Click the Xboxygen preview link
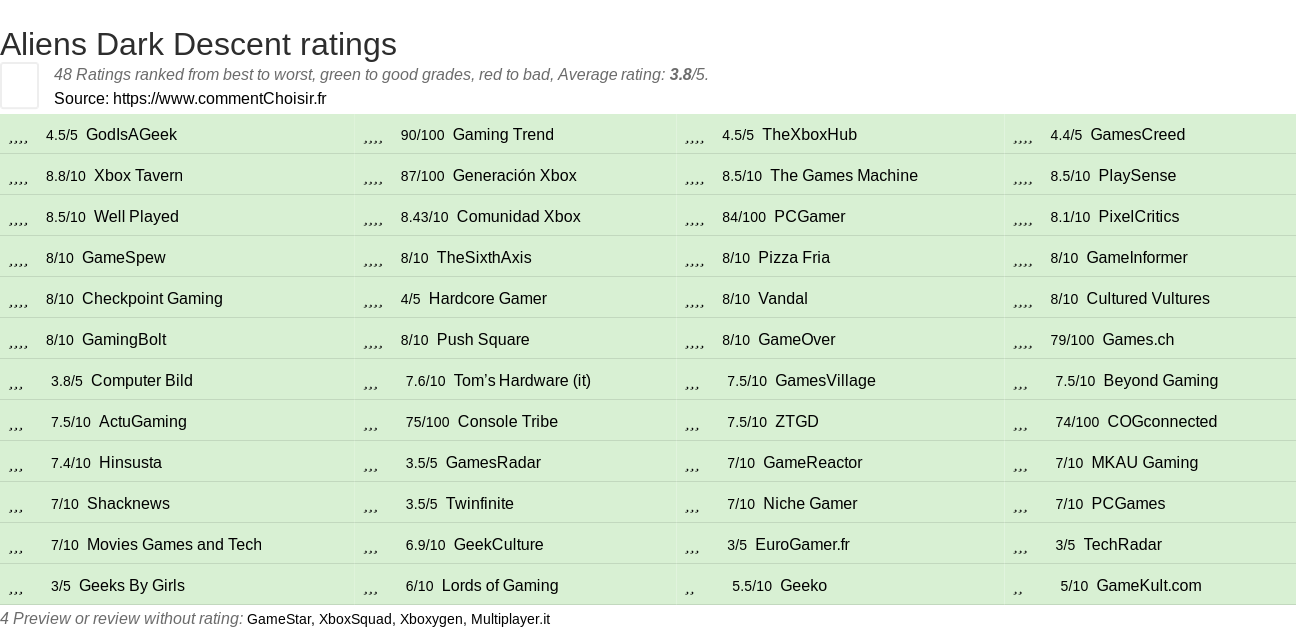 (x=431, y=619)
